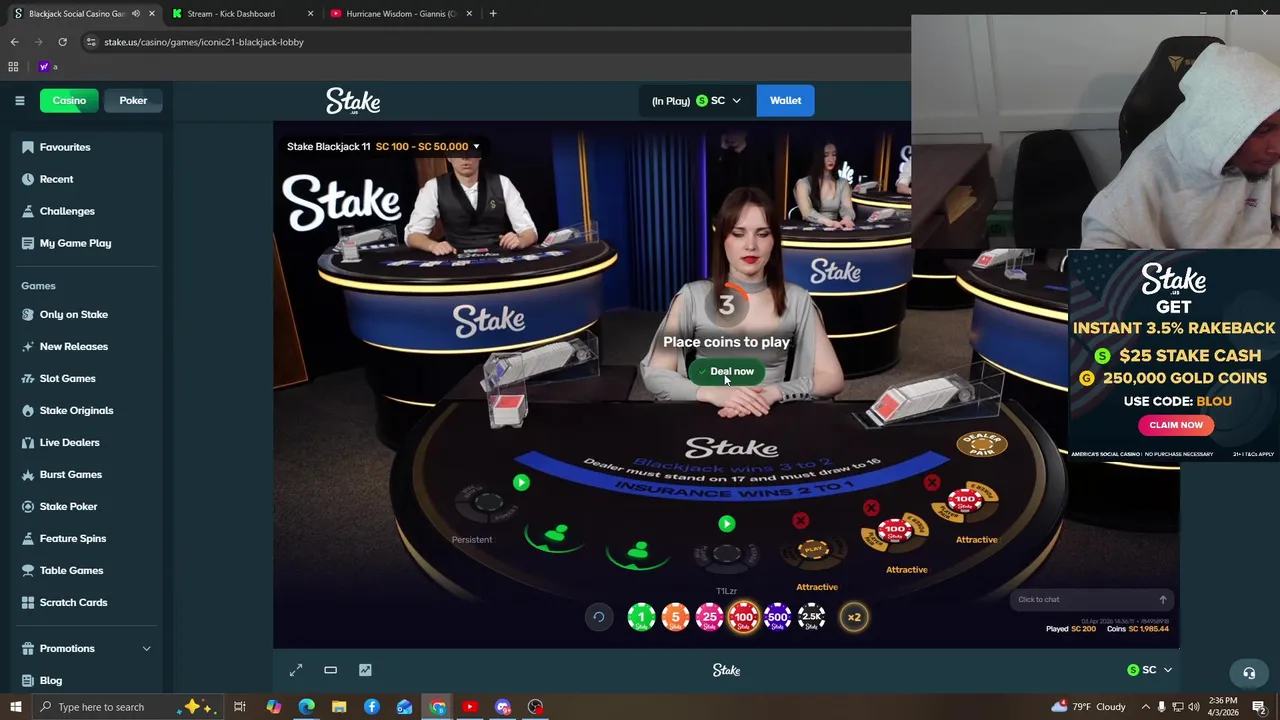Screen dimensions: 1280x720
Task: Click the taskbar search box
Action: pyautogui.click(x=128, y=707)
